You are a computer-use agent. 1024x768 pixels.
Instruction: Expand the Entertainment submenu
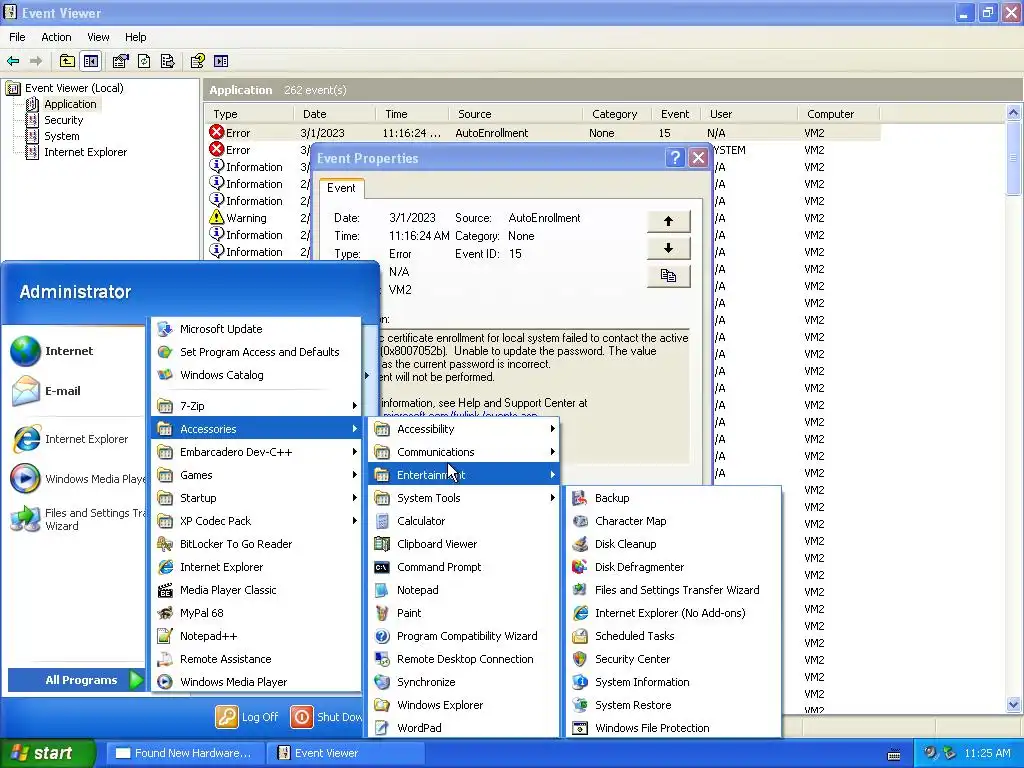[x=464, y=475]
